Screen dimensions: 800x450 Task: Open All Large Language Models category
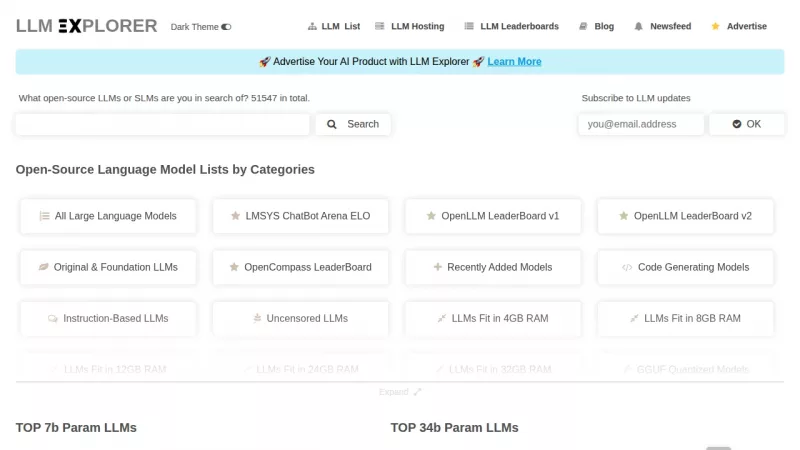(x=108, y=216)
